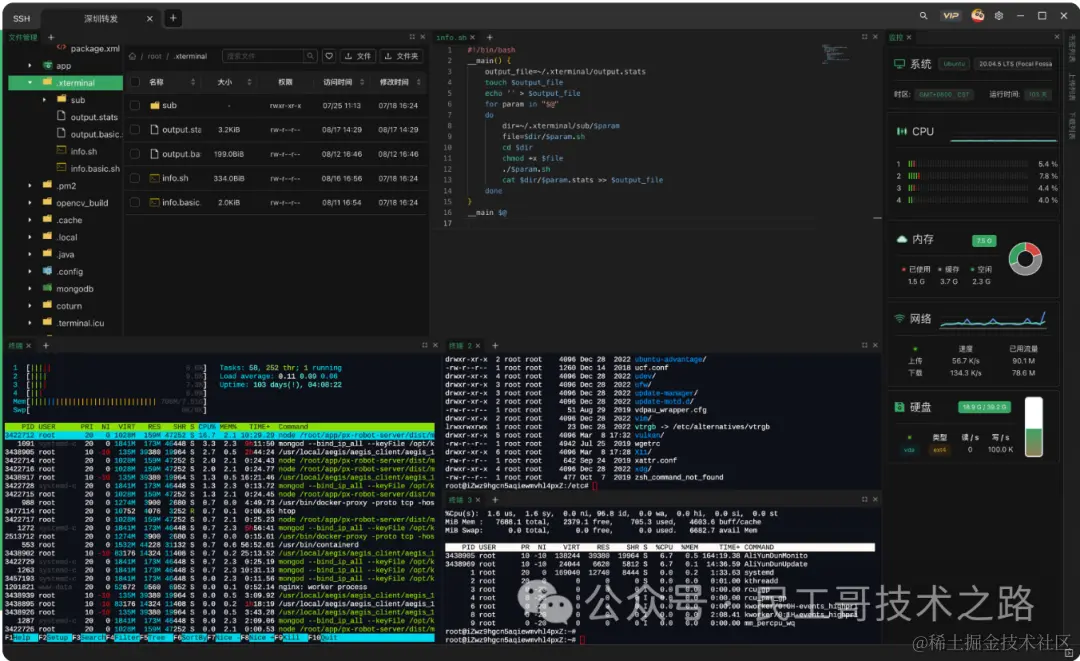Maximize the file manager pane
Image resolution: width=1080 pixels, height=661 pixels.
[x=412, y=37]
